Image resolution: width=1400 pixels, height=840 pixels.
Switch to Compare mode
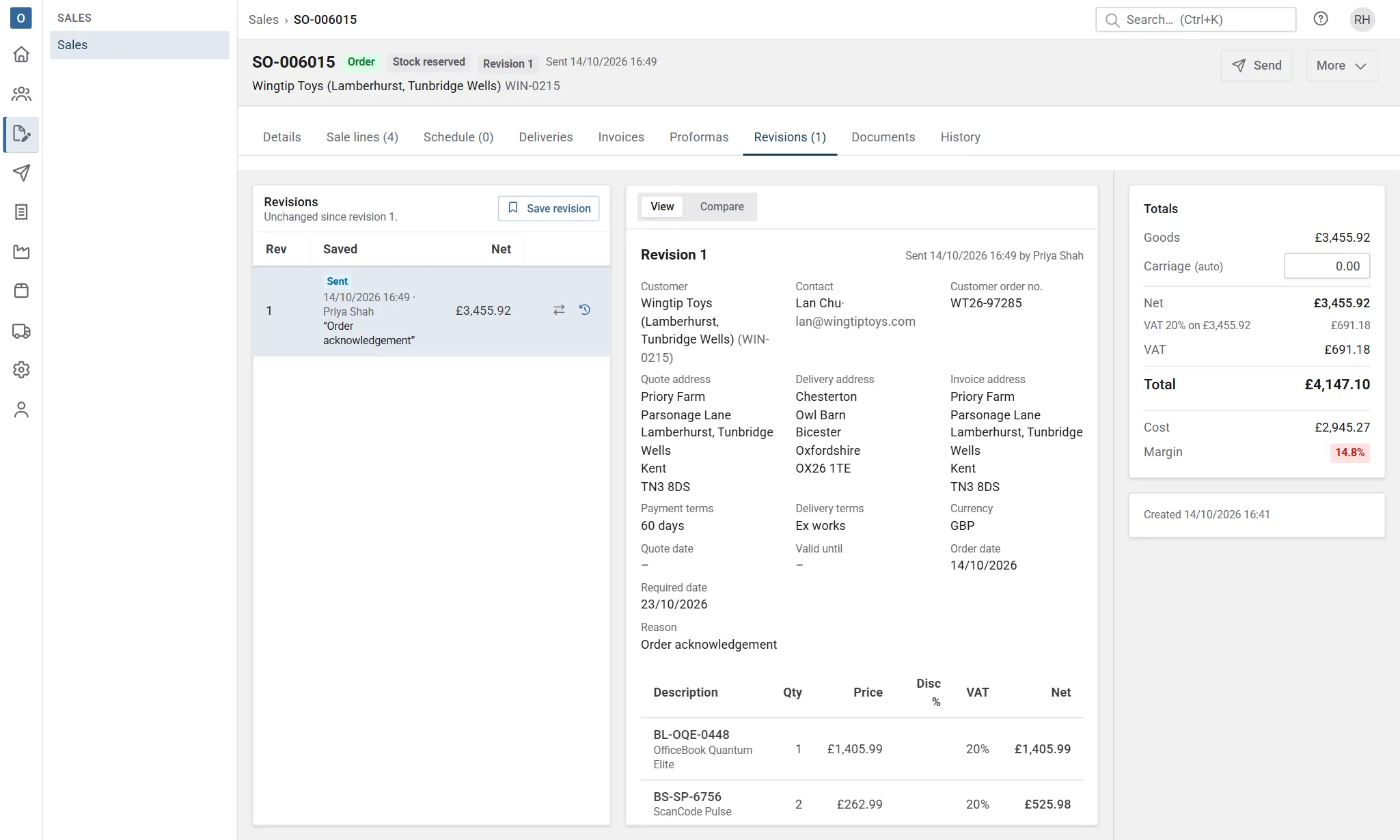tap(722, 207)
